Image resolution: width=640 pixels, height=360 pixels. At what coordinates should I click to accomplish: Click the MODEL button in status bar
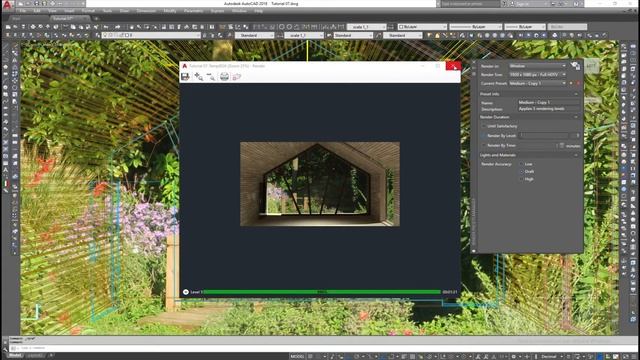(x=297, y=356)
